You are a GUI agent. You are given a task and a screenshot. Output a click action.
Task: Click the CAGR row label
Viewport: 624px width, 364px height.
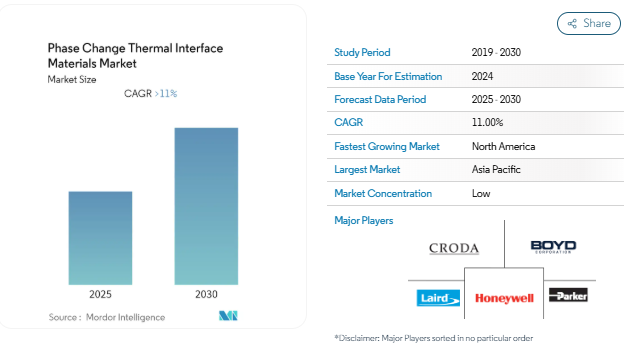coord(349,123)
